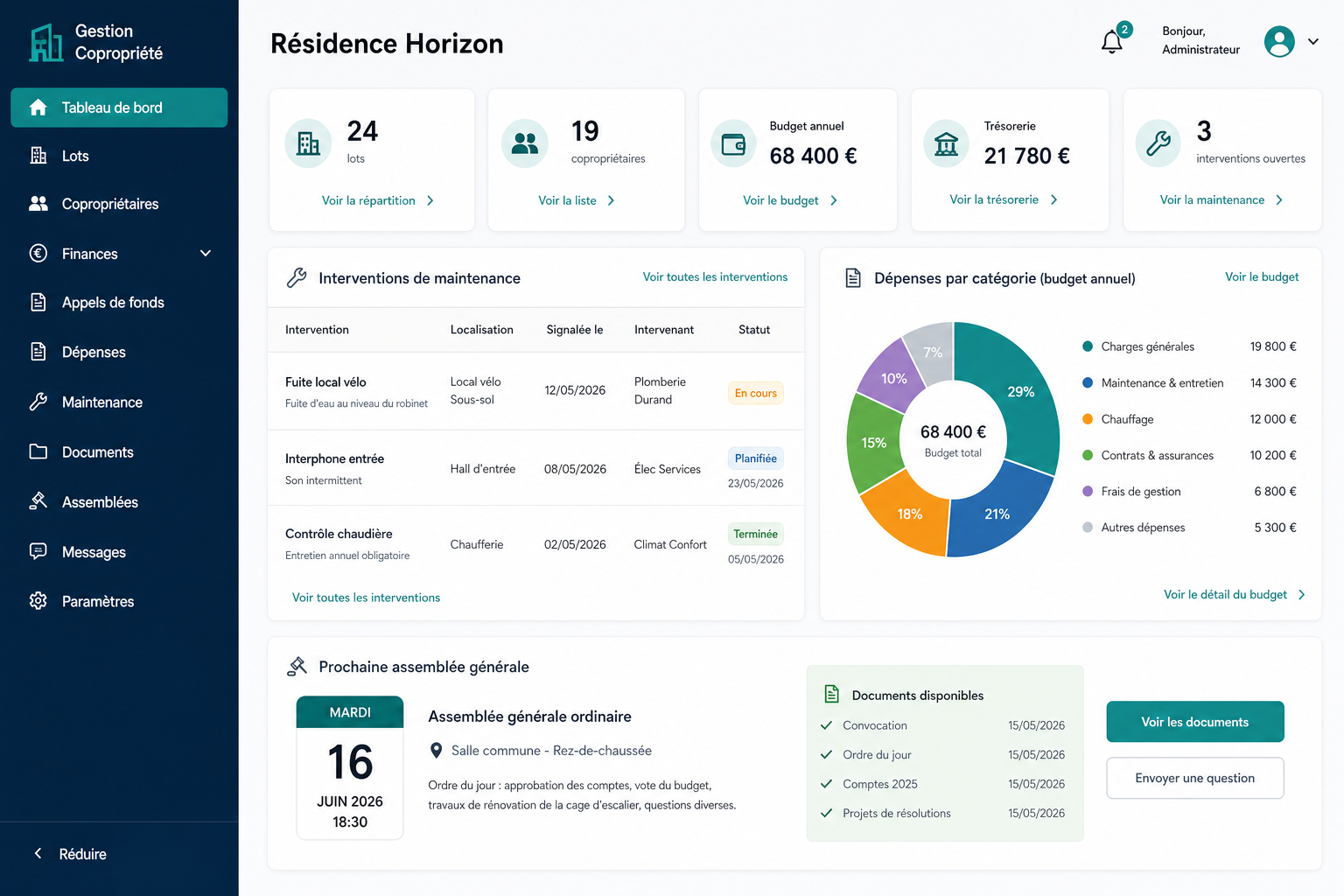Click the euro Finances icon in the sidebar
This screenshot has width=1344, height=896.
click(x=38, y=254)
